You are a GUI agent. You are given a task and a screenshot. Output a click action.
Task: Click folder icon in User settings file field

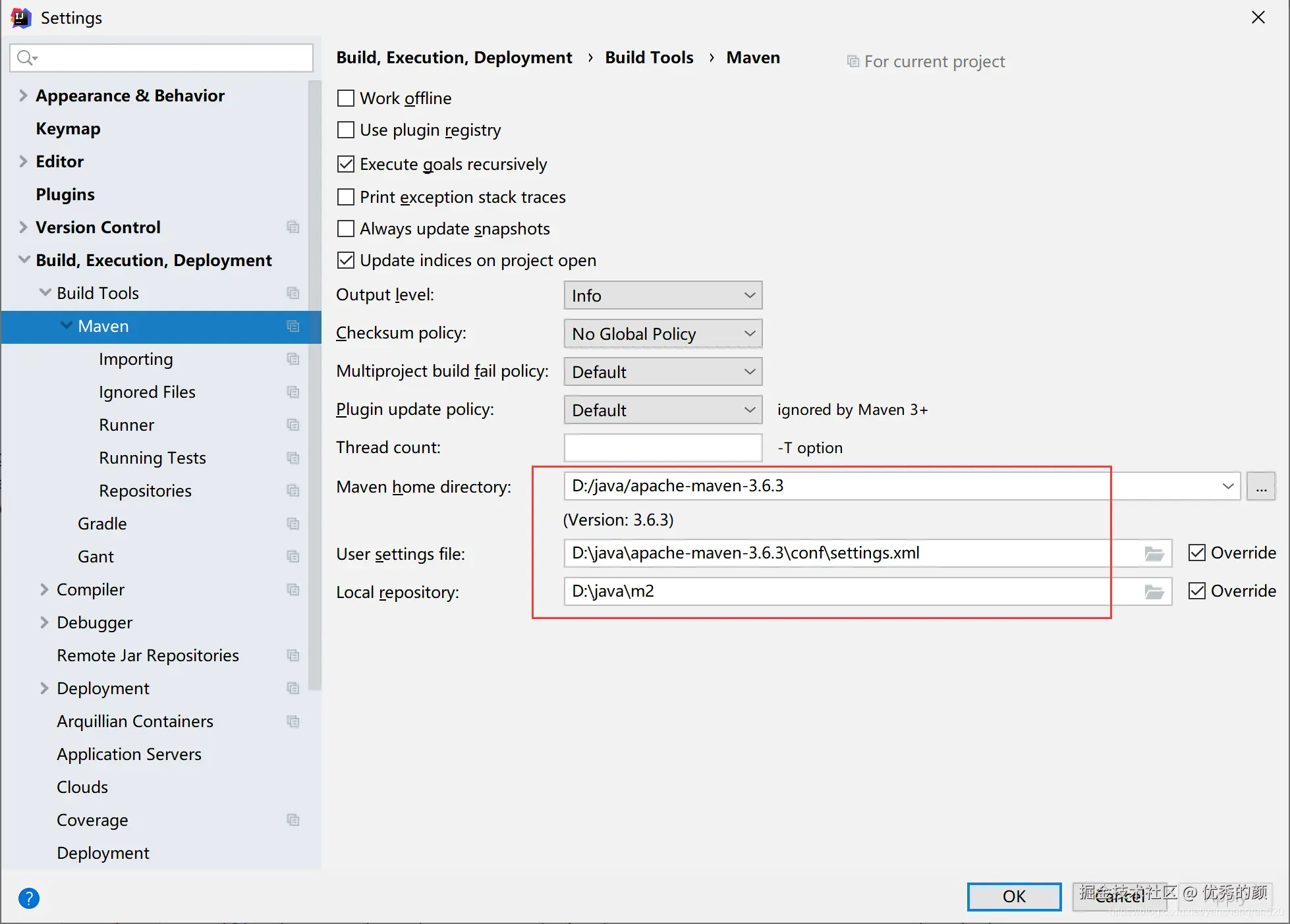(1154, 554)
